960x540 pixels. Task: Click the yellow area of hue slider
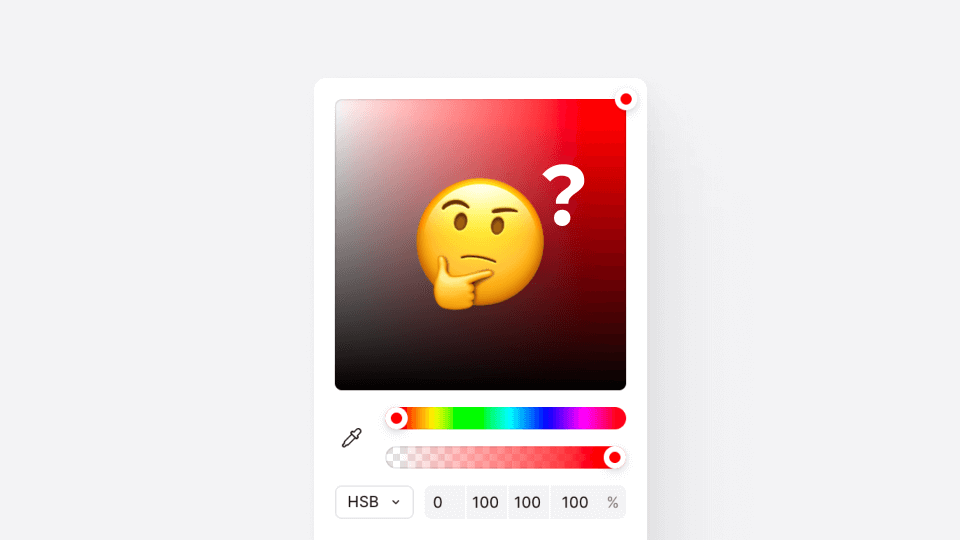coord(435,418)
